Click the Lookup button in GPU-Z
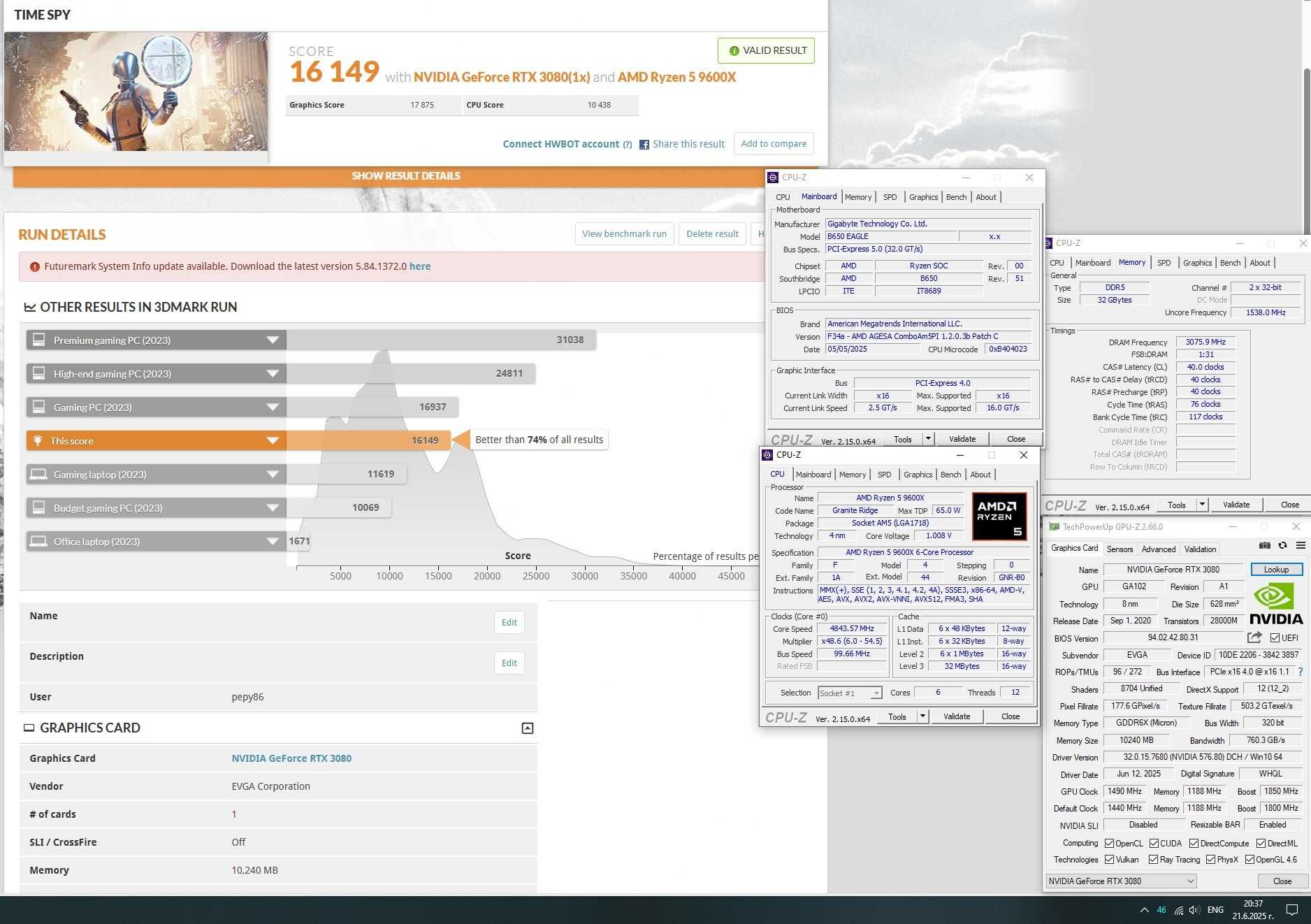 coord(1276,570)
